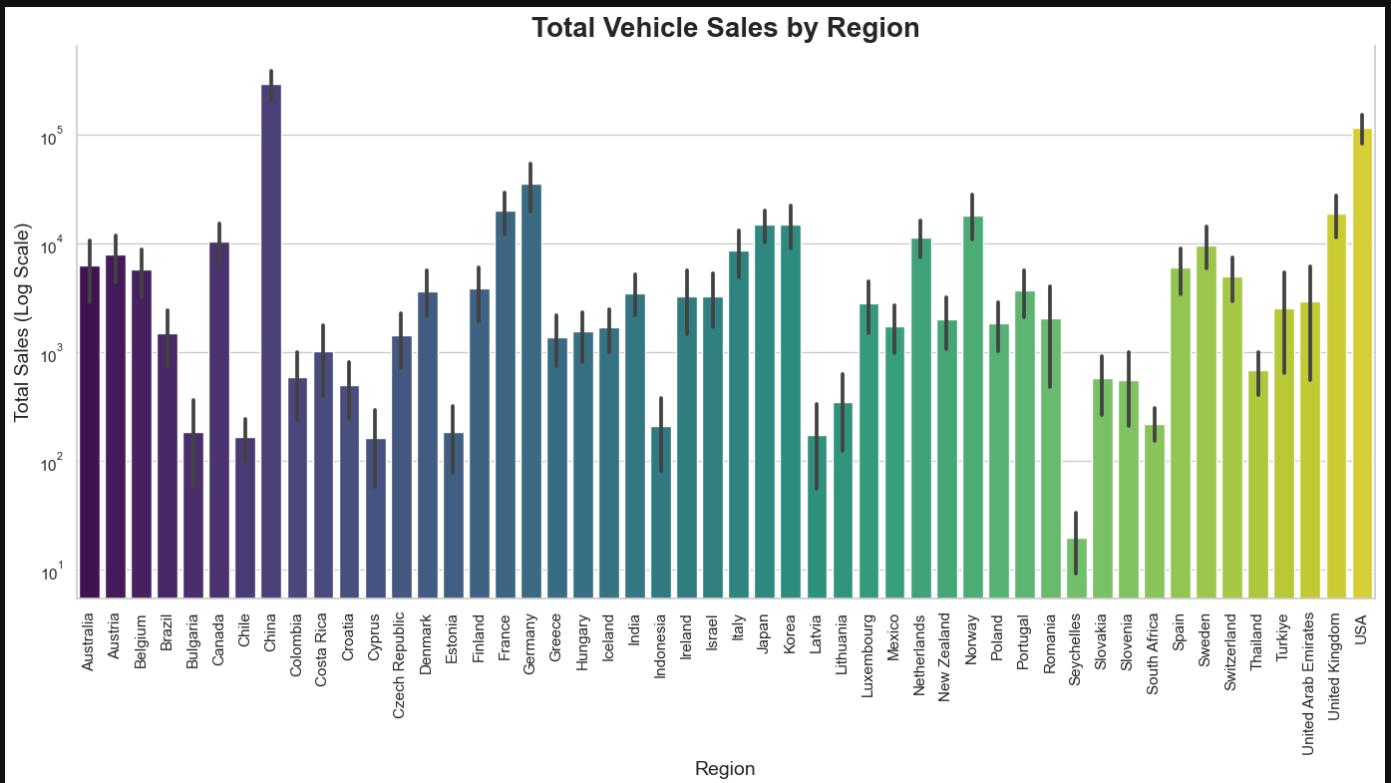Screen dimensions: 1391x783
Task: Click the 'Slovakia' axis label
Action: 1102,641
